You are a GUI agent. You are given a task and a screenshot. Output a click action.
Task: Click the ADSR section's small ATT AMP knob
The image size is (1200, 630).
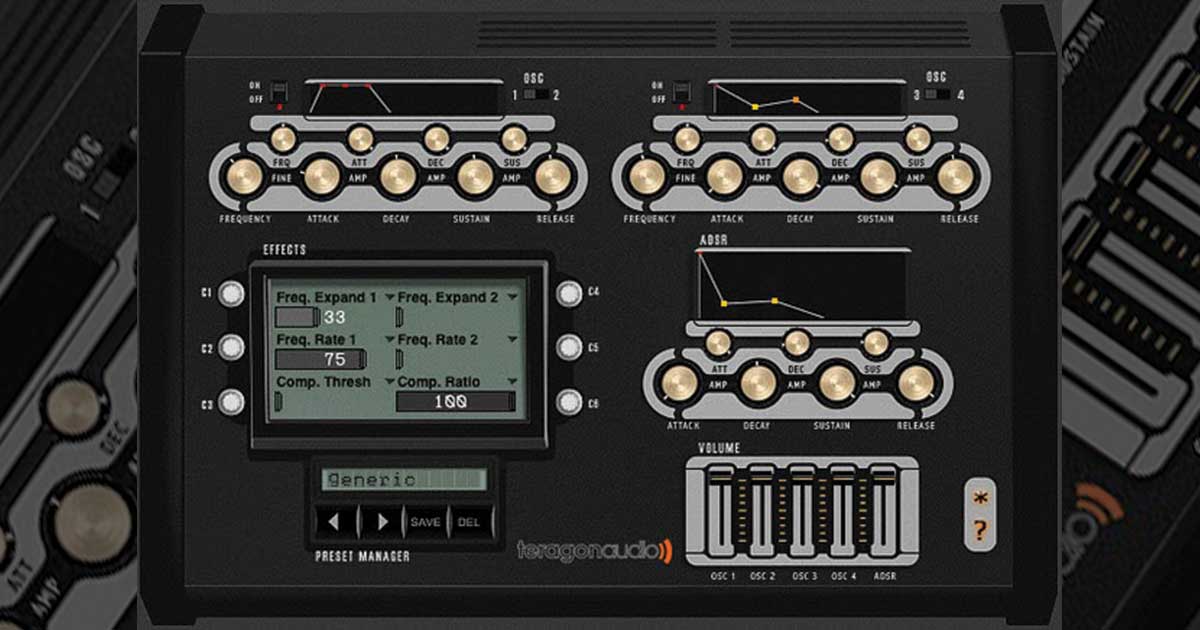click(x=718, y=343)
